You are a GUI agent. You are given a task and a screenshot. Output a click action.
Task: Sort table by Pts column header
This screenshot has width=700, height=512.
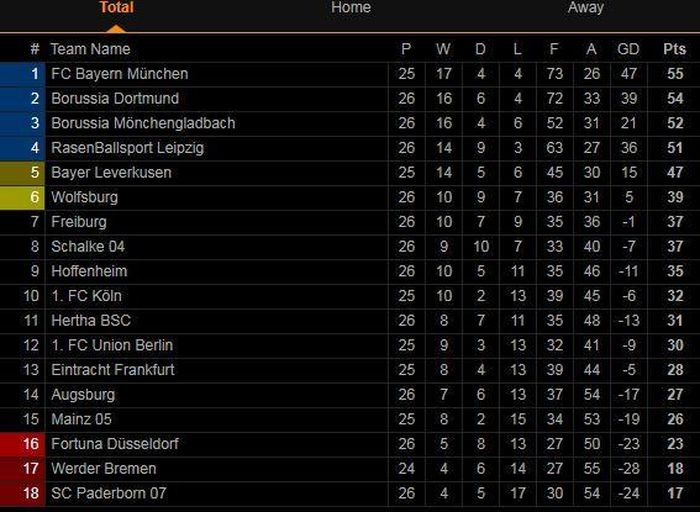click(675, 49)
